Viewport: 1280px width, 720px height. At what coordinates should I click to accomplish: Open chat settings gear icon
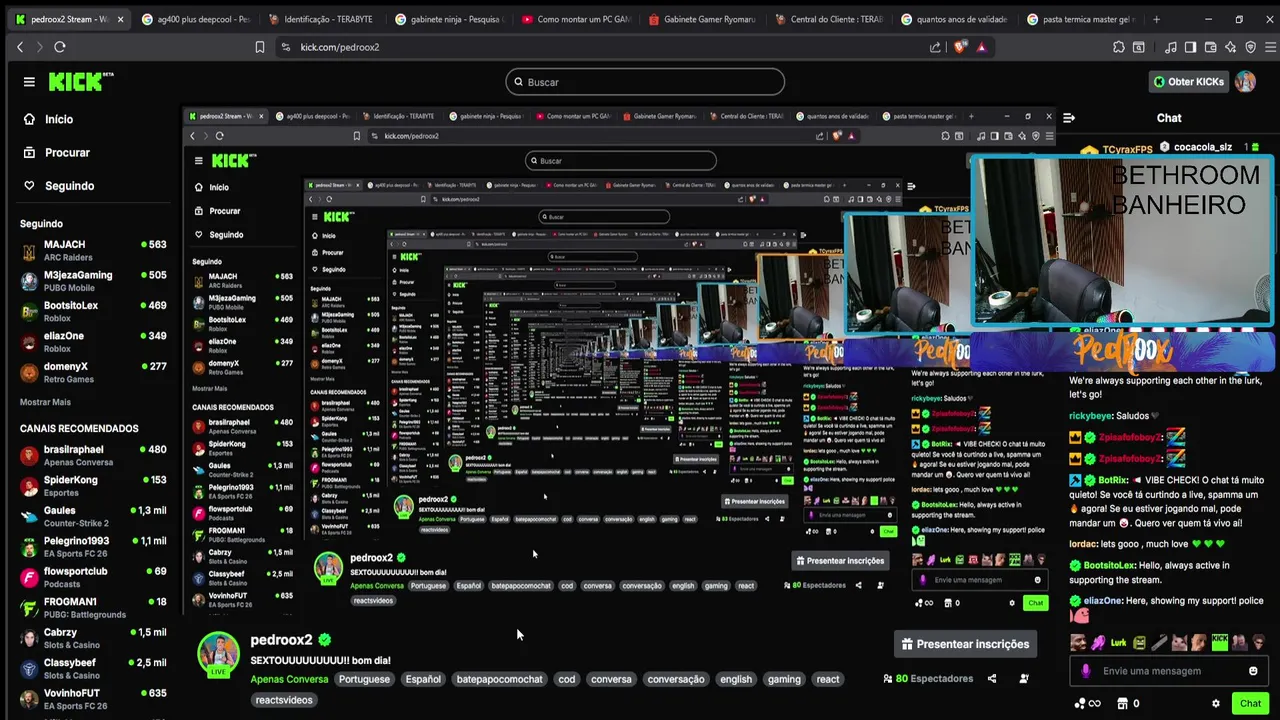click(x=1216, y=704)
